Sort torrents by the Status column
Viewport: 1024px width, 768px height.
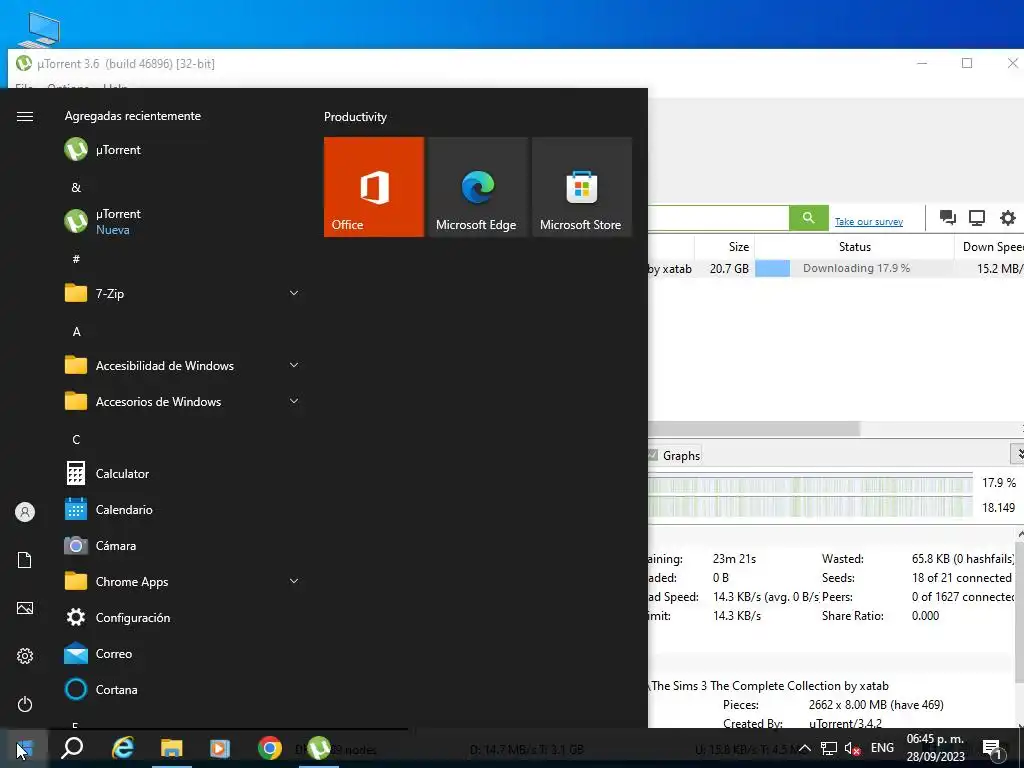tap(854, 247)
